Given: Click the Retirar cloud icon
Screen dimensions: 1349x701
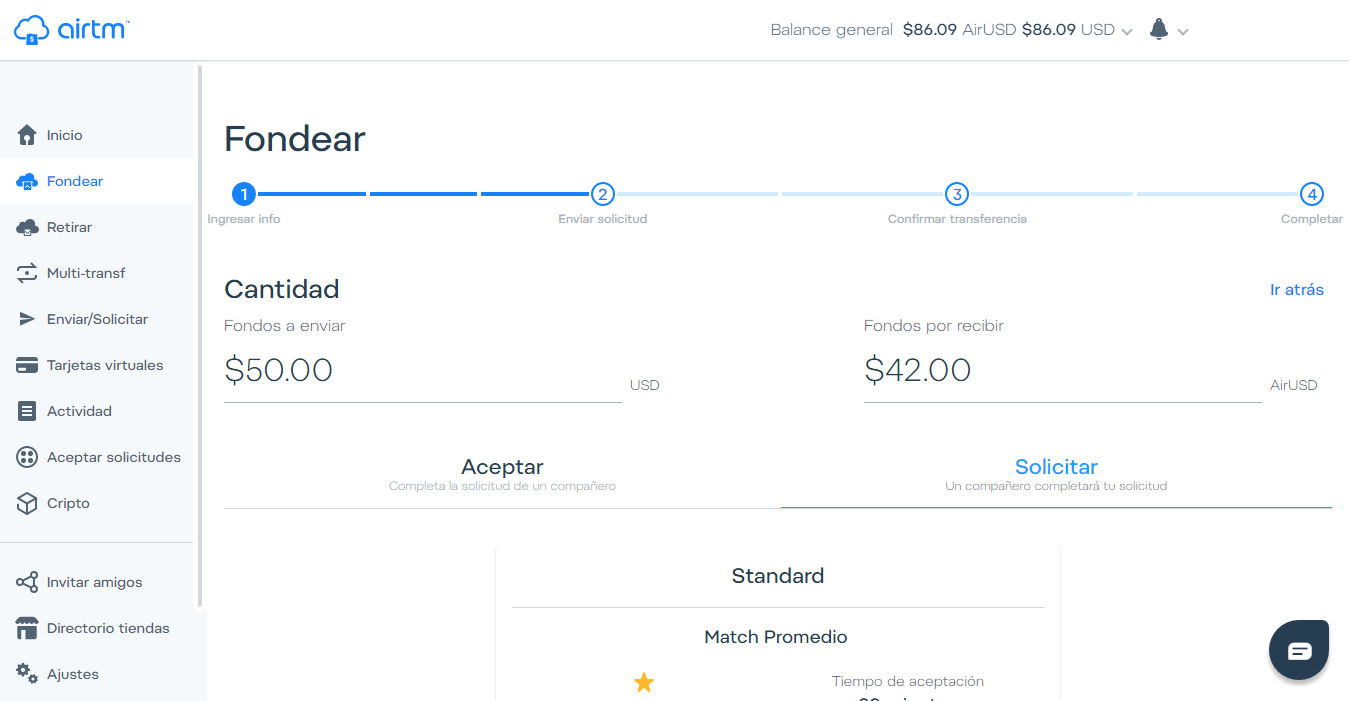Looking at the screenshot, I should (x=27, y=227).
